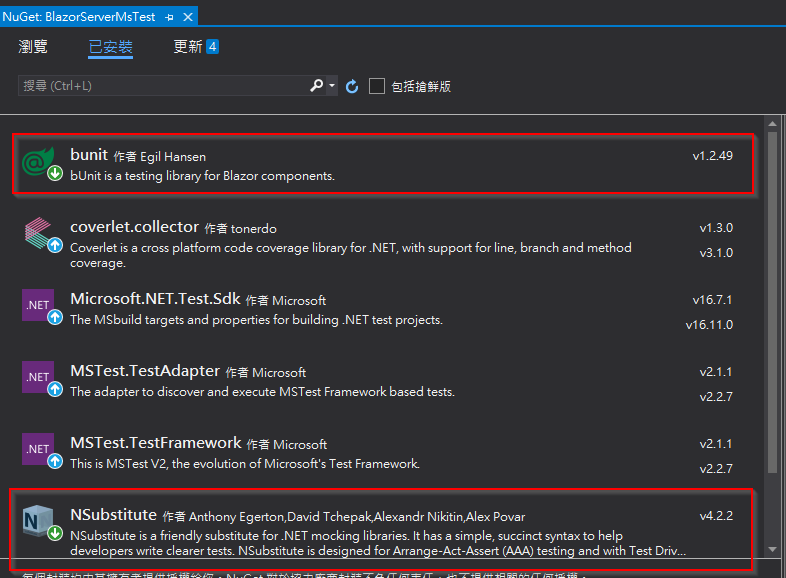Click MSTest.TestAdapter installed version v2.1.1
Screen dimensions: 786x578
(x=716, y=372)
